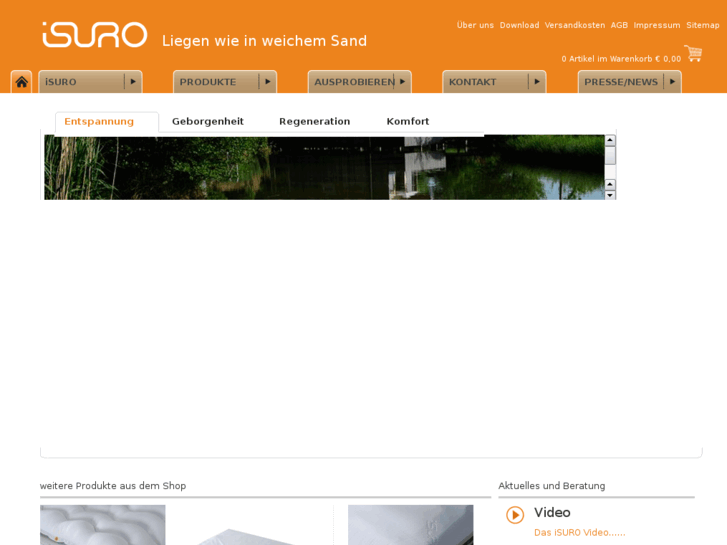Select the Entspannung tab

[107, 122]
